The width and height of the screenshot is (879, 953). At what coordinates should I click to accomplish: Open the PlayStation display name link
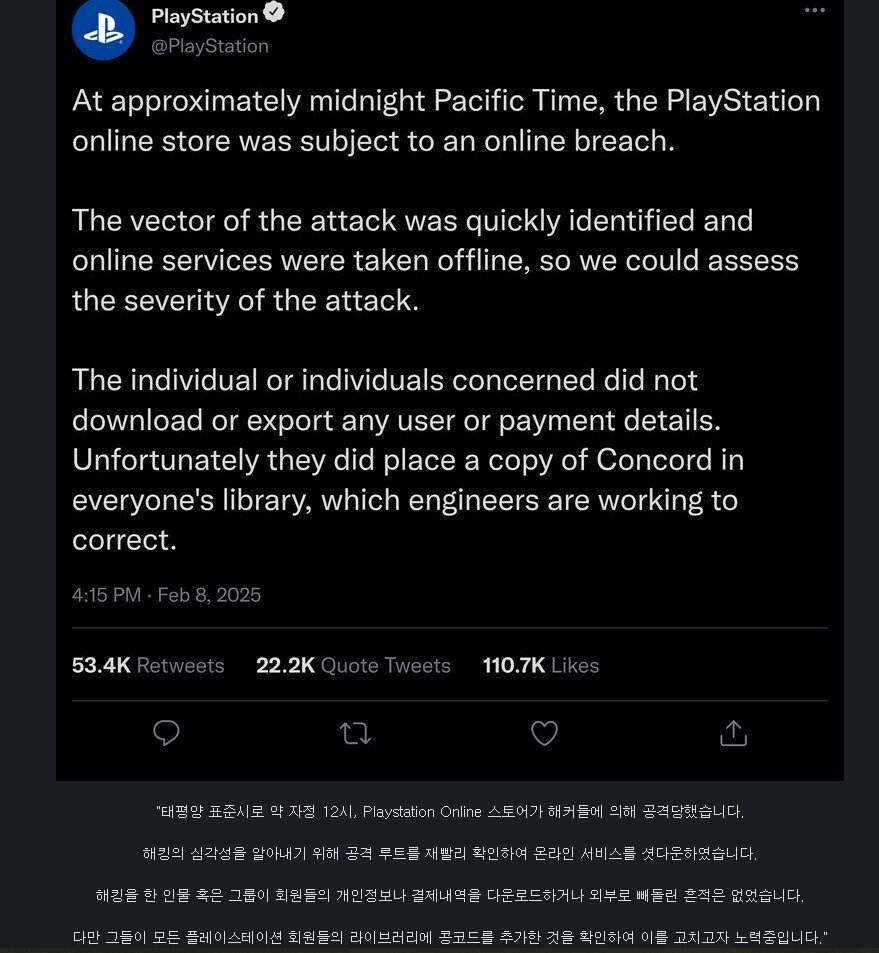pyautogui.click(x=204, y=15)
